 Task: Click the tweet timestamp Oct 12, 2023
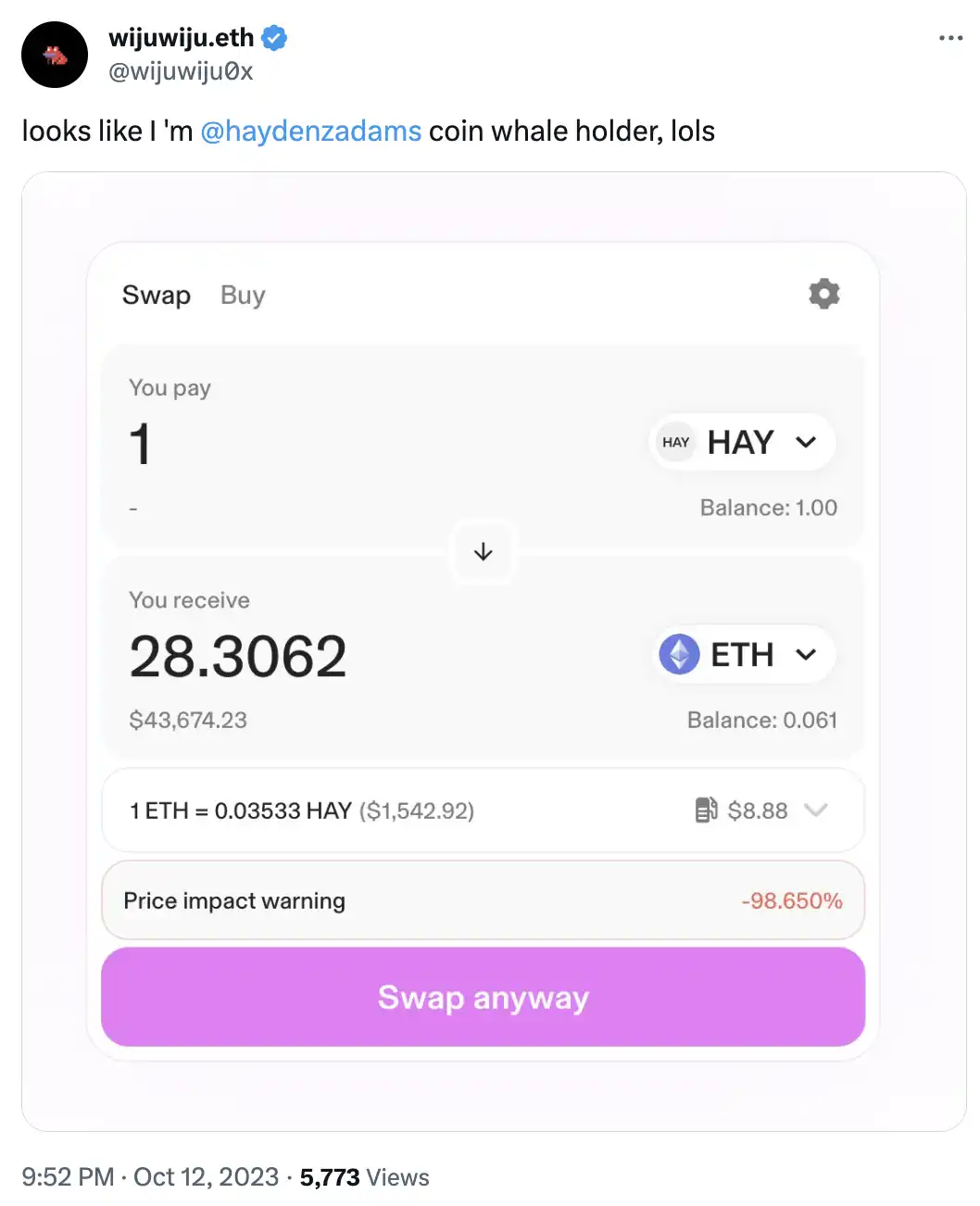coord(206,1177)
